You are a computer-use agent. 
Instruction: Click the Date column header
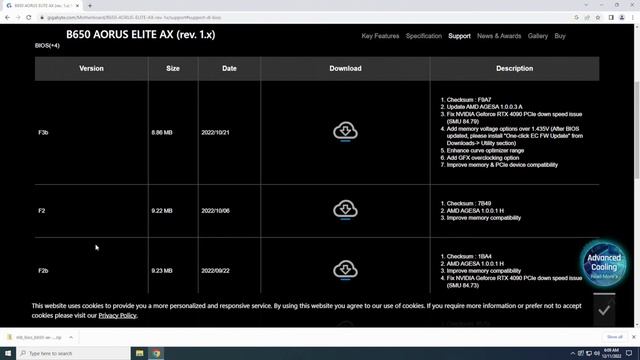pyautogui.click(x=229, y=69)
